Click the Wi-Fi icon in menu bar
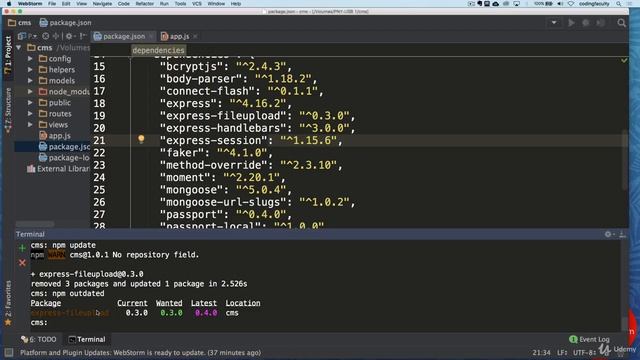 pyautogui.click(x=571, y=4)
